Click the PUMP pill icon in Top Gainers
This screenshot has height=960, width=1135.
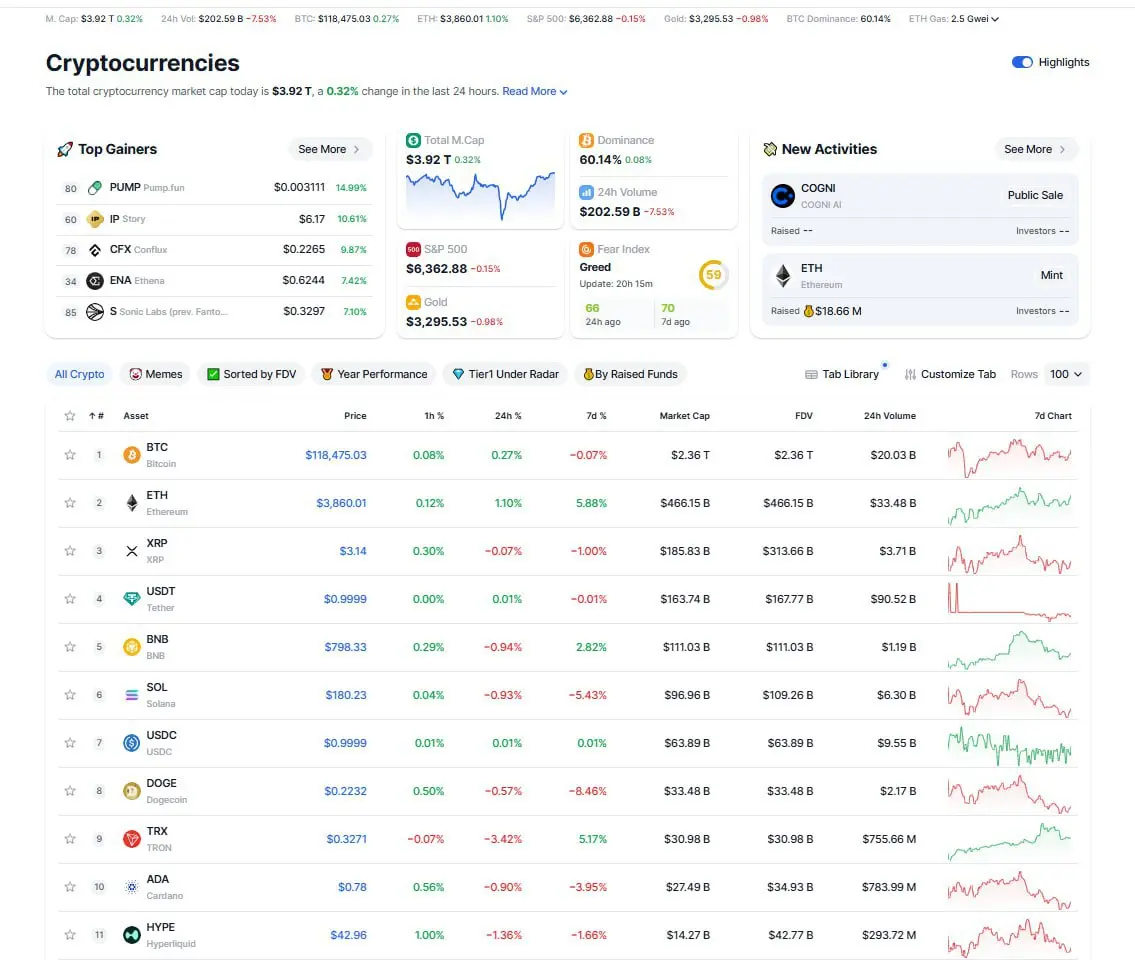pyautogui.click(x=95, y=188)
